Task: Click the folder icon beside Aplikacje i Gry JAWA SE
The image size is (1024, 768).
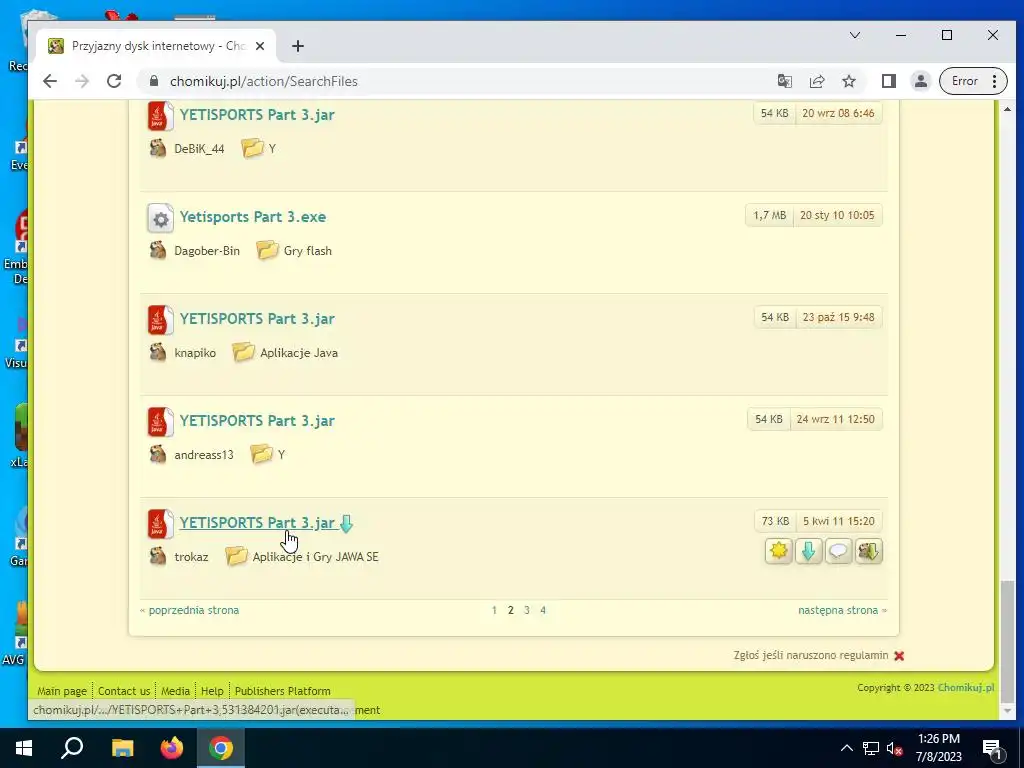Action: 236,556
